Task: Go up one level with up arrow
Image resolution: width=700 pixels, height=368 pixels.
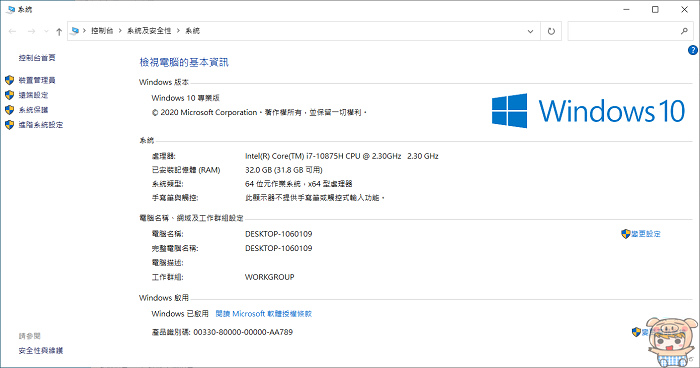Action: point(59,31)
